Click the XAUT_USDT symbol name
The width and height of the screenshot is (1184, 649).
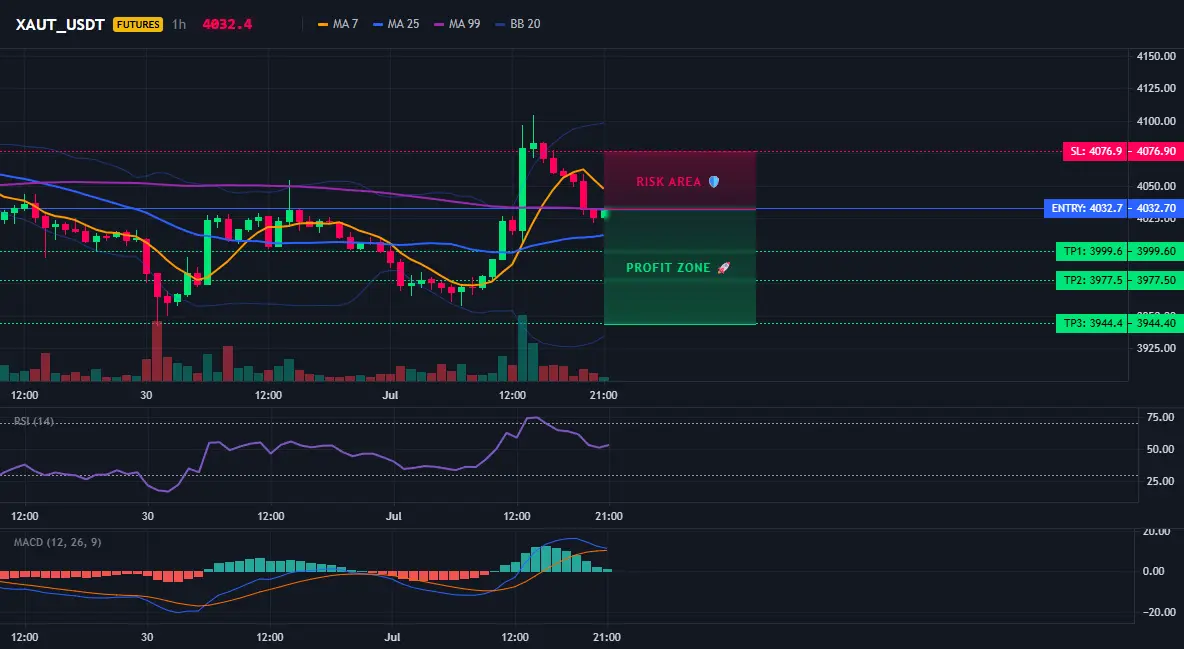pyautogui.click(x=60, y=24)
